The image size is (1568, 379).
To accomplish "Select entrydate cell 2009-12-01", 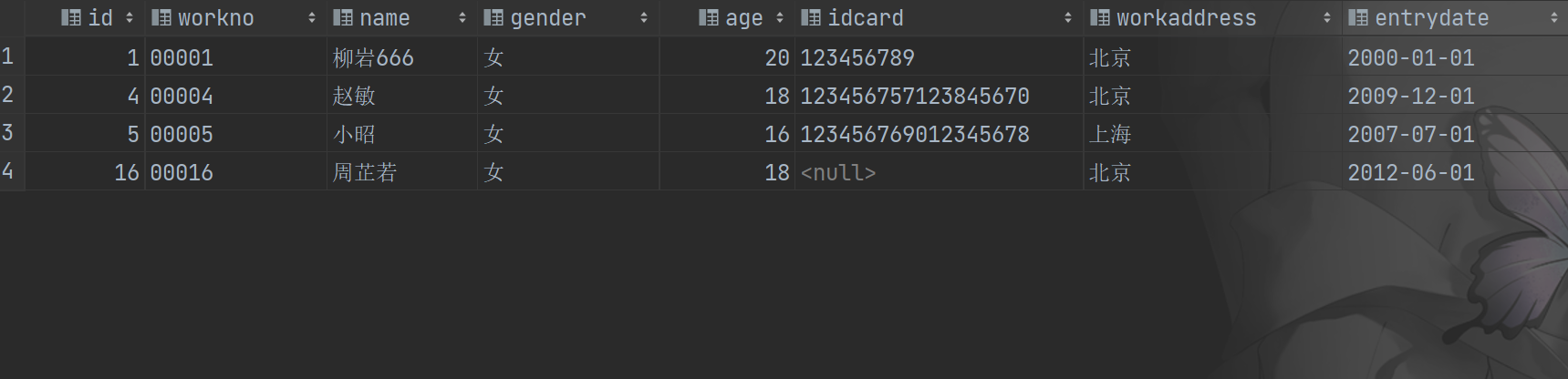I will [1410, 97].
